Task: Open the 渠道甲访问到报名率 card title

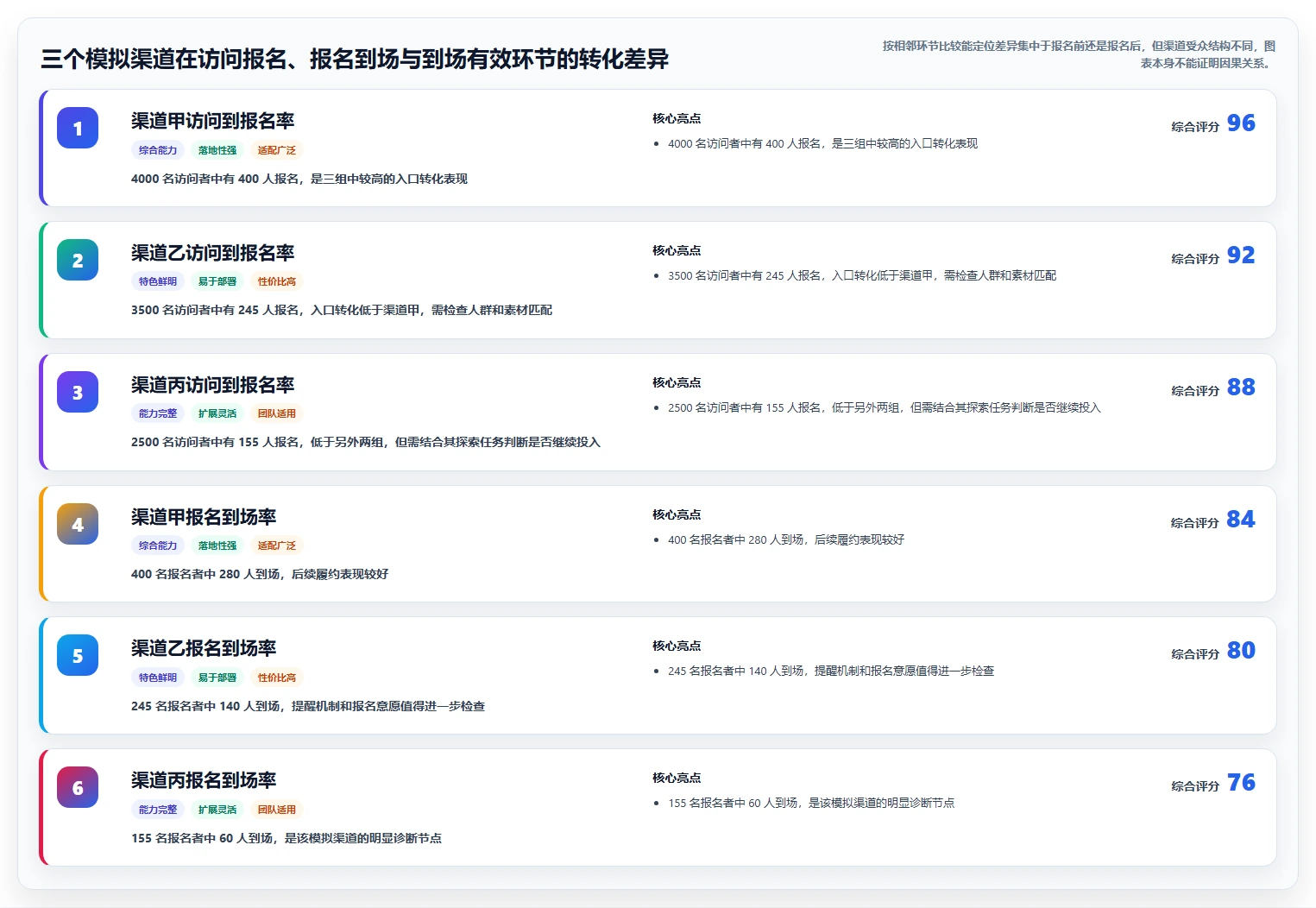Action: pyautogui.click(x=213, y=121)
